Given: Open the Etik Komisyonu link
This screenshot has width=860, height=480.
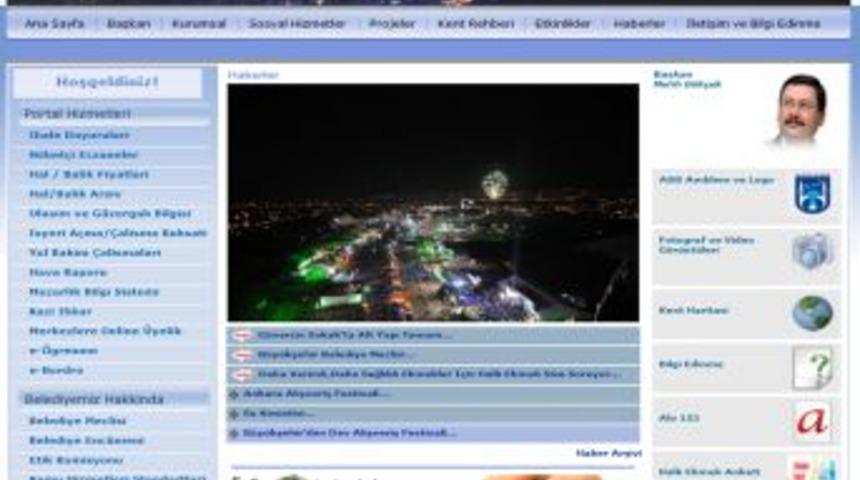Looking at the screenshot, I should coord(76,460).
